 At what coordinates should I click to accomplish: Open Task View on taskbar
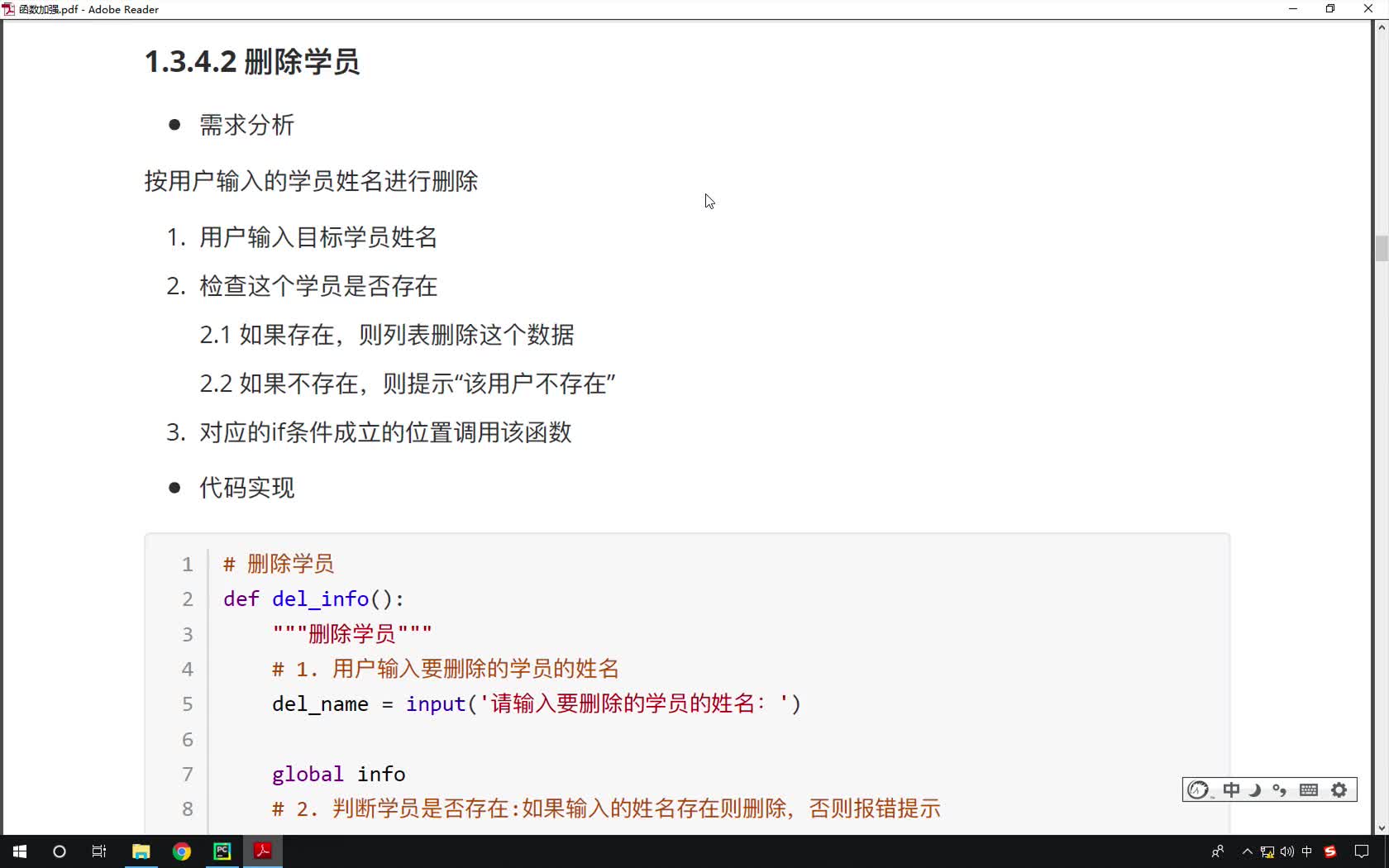click(x=99, y=851)
